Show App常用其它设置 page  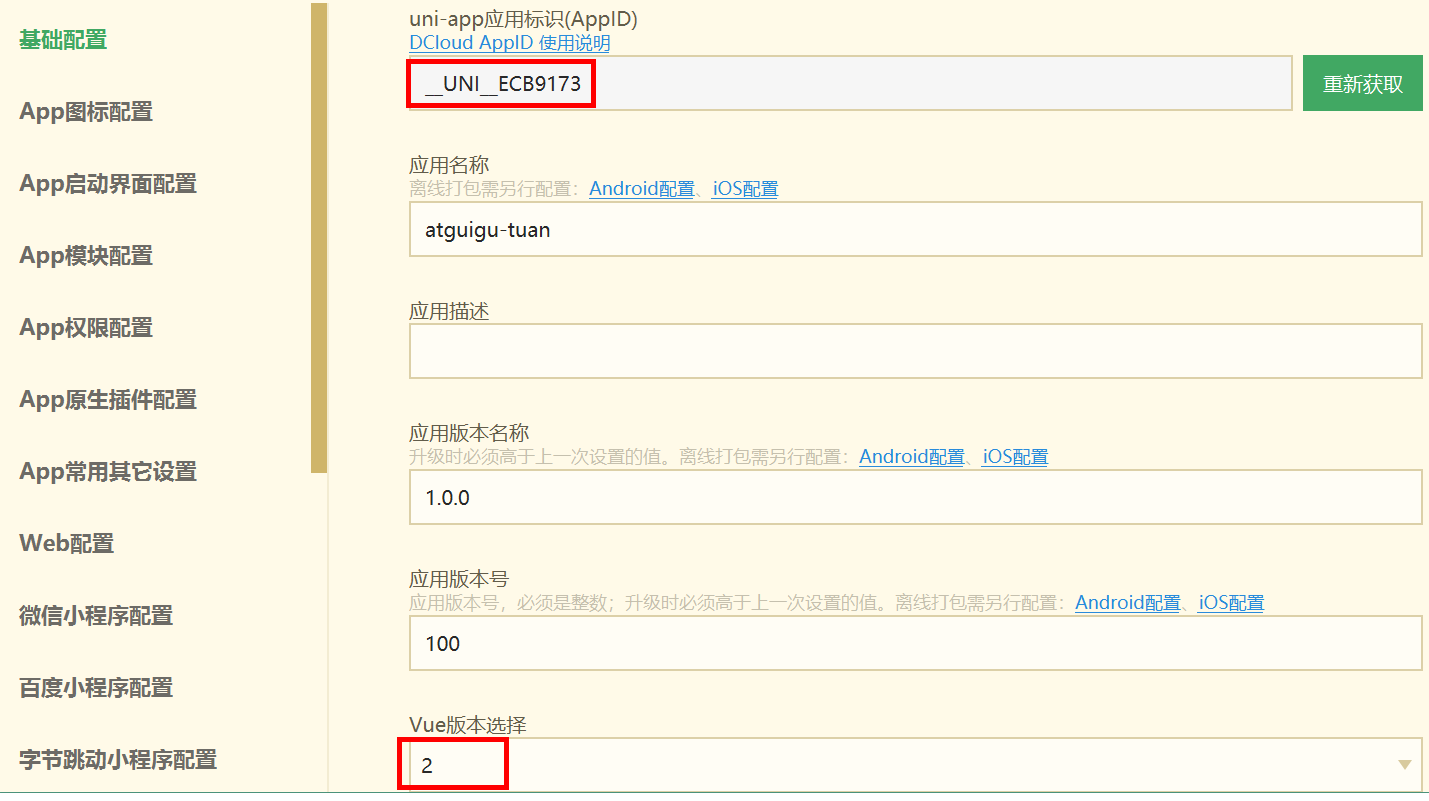point(108,472)
